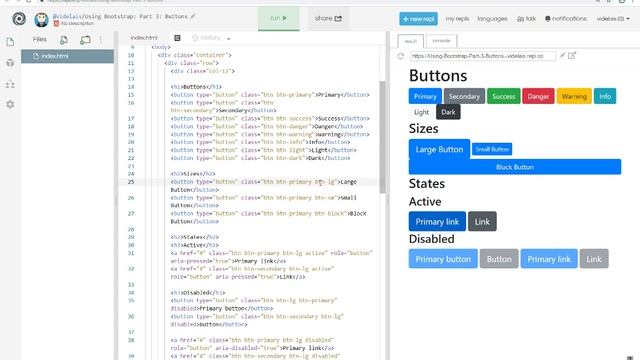Viewport: 640px width, 360px height.
Task: Open the Files sidebar icon
Action: (x=10, y=42)
